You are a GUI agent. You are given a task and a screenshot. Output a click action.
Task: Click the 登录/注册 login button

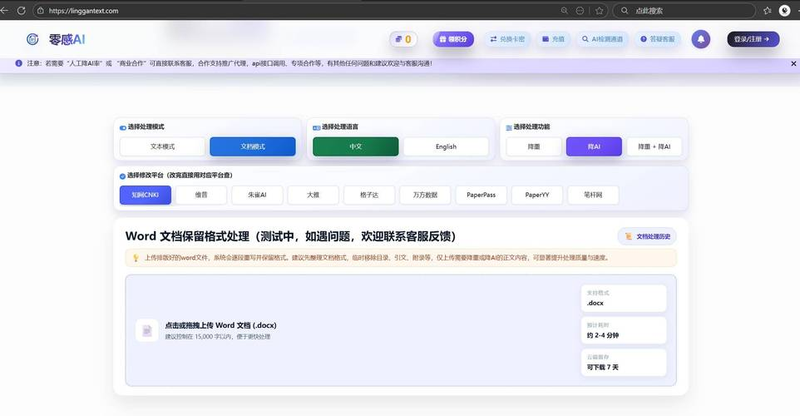[x=753, y=39]
